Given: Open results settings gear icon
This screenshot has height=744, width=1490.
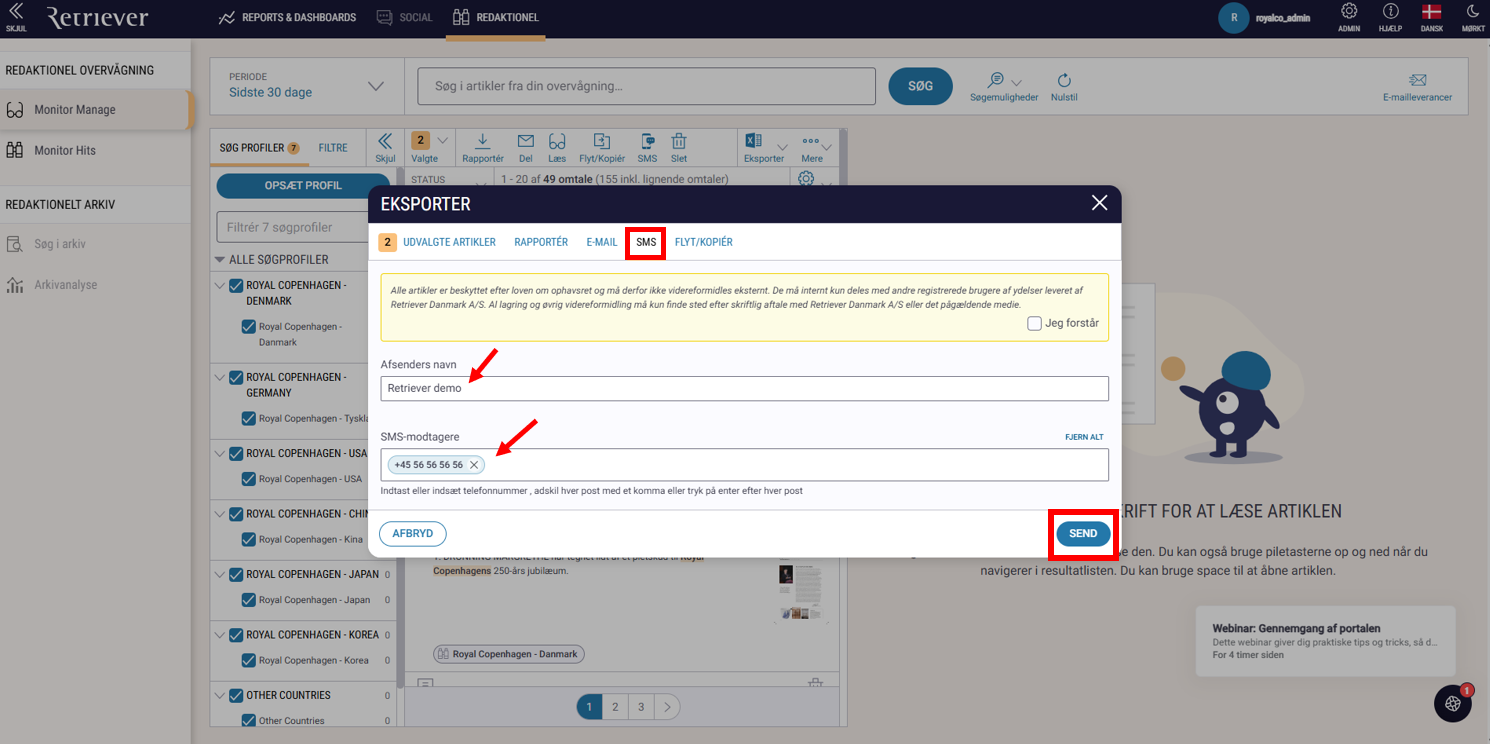Looking at the screenshot, I should [x=806, y=178].
